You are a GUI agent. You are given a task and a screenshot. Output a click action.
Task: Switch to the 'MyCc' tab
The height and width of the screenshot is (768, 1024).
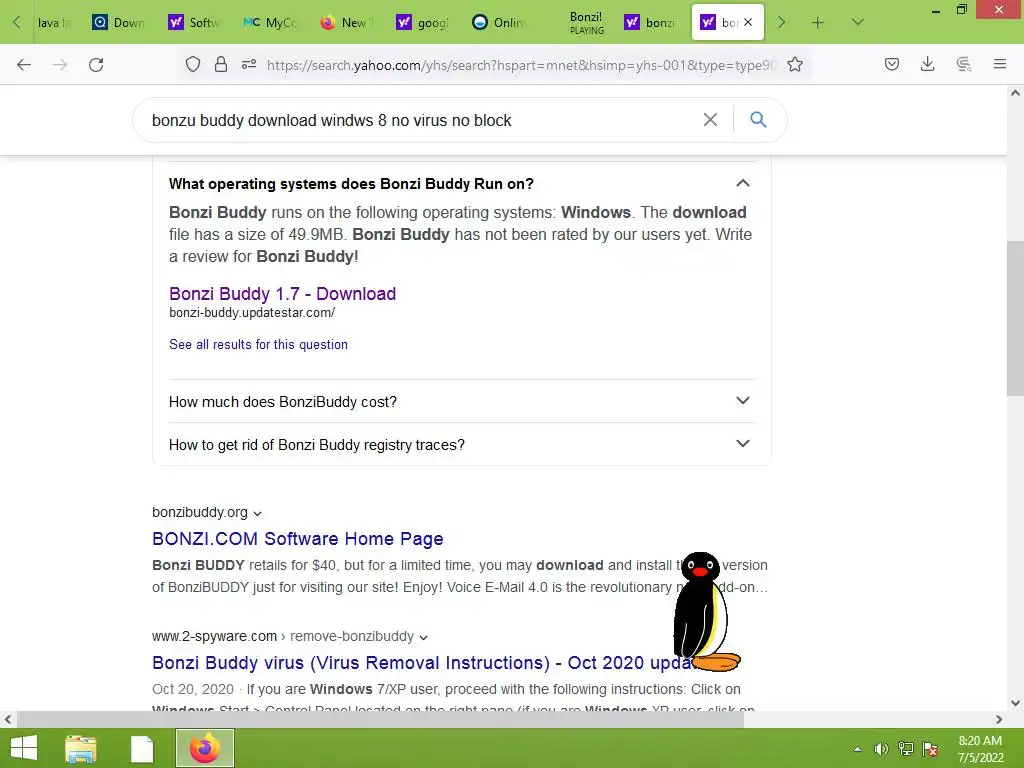pyautogui.click(x=270, y=23)
